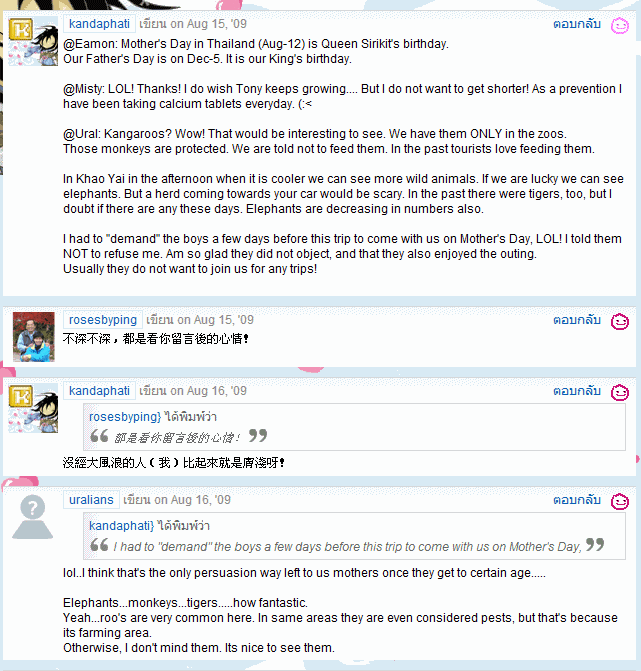The image size is (641, 671).
Task: Click rosesbyping link inside the quoted block
Action: click(125, 417)
